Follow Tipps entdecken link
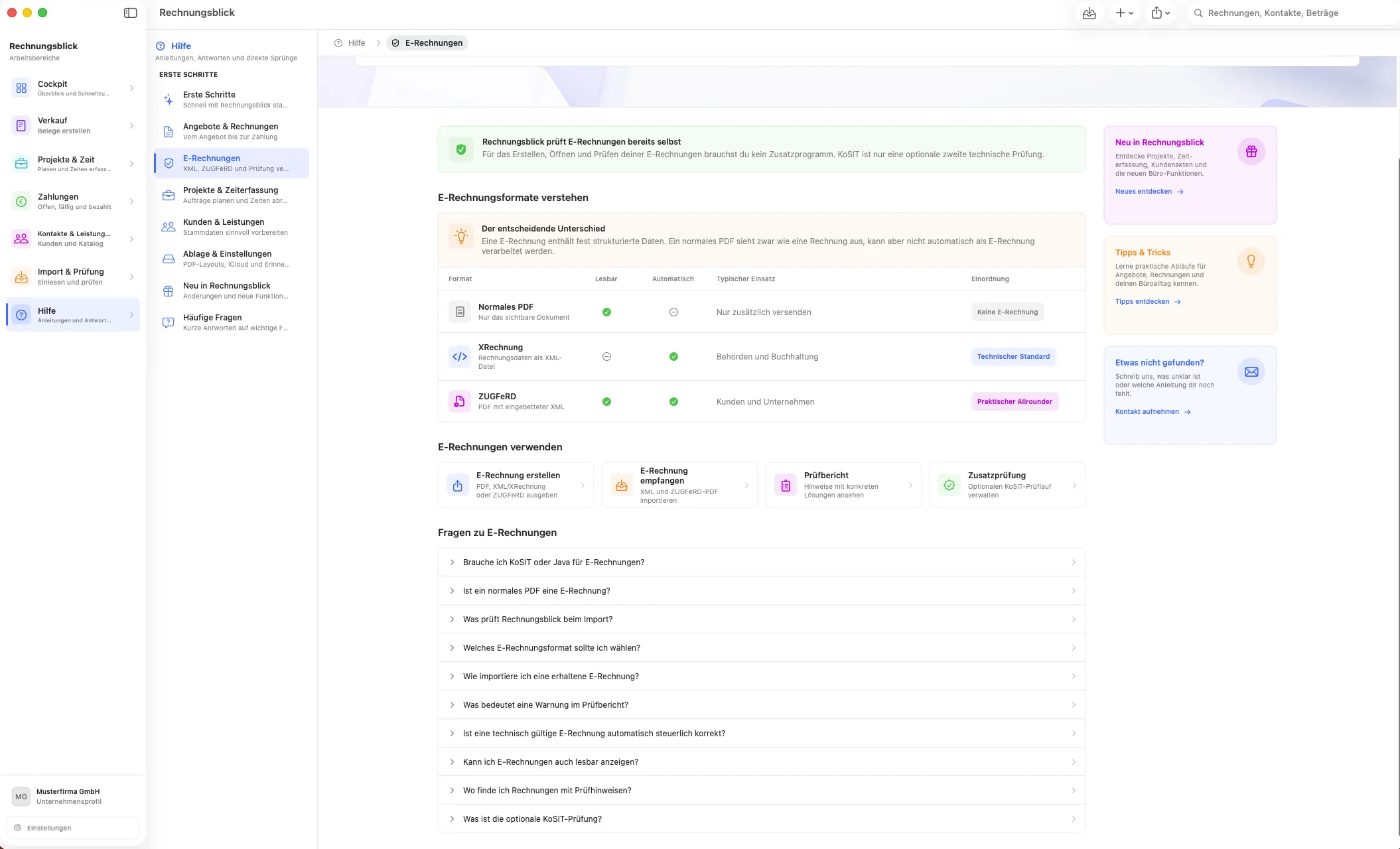Viewport: 1400px width, 849px height. point(1148,302)
